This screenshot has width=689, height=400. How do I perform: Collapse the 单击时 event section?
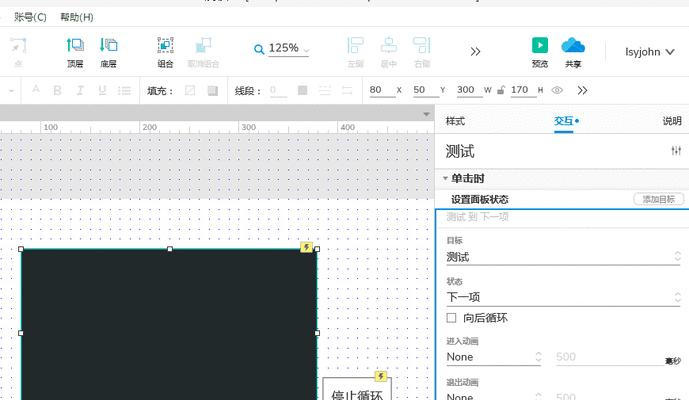445,178
